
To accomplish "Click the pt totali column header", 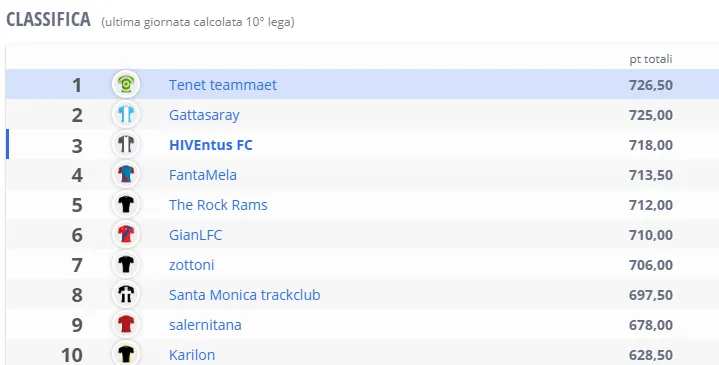I will click(x=651, y=59).
